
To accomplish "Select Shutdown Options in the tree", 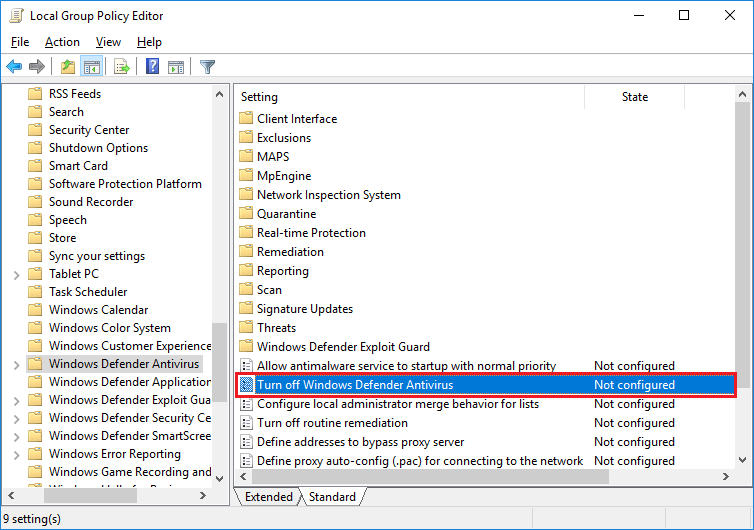I will [98, 148].
